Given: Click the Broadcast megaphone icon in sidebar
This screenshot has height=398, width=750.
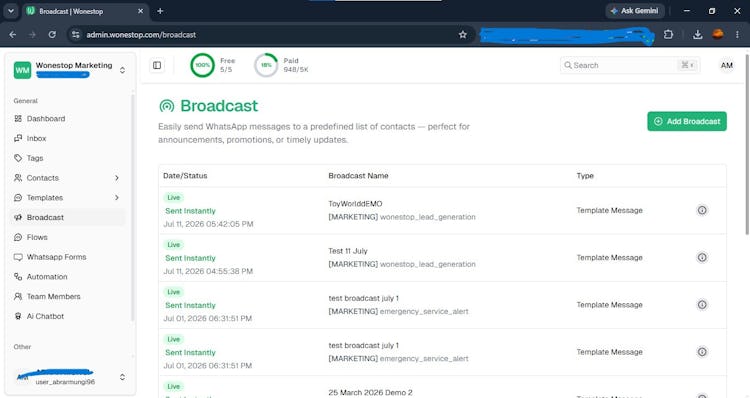Looking at the screenshot, I should tap(18, 217).
